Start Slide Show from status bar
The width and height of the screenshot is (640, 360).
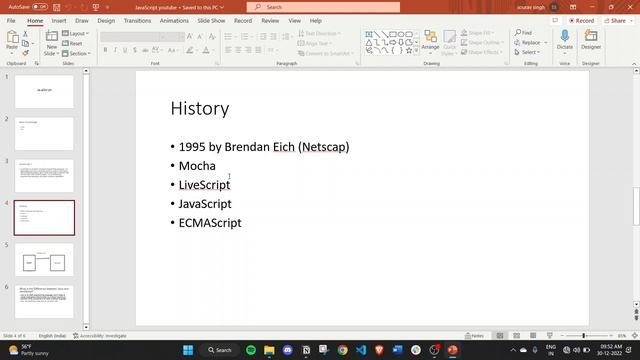tap(549, 336)
